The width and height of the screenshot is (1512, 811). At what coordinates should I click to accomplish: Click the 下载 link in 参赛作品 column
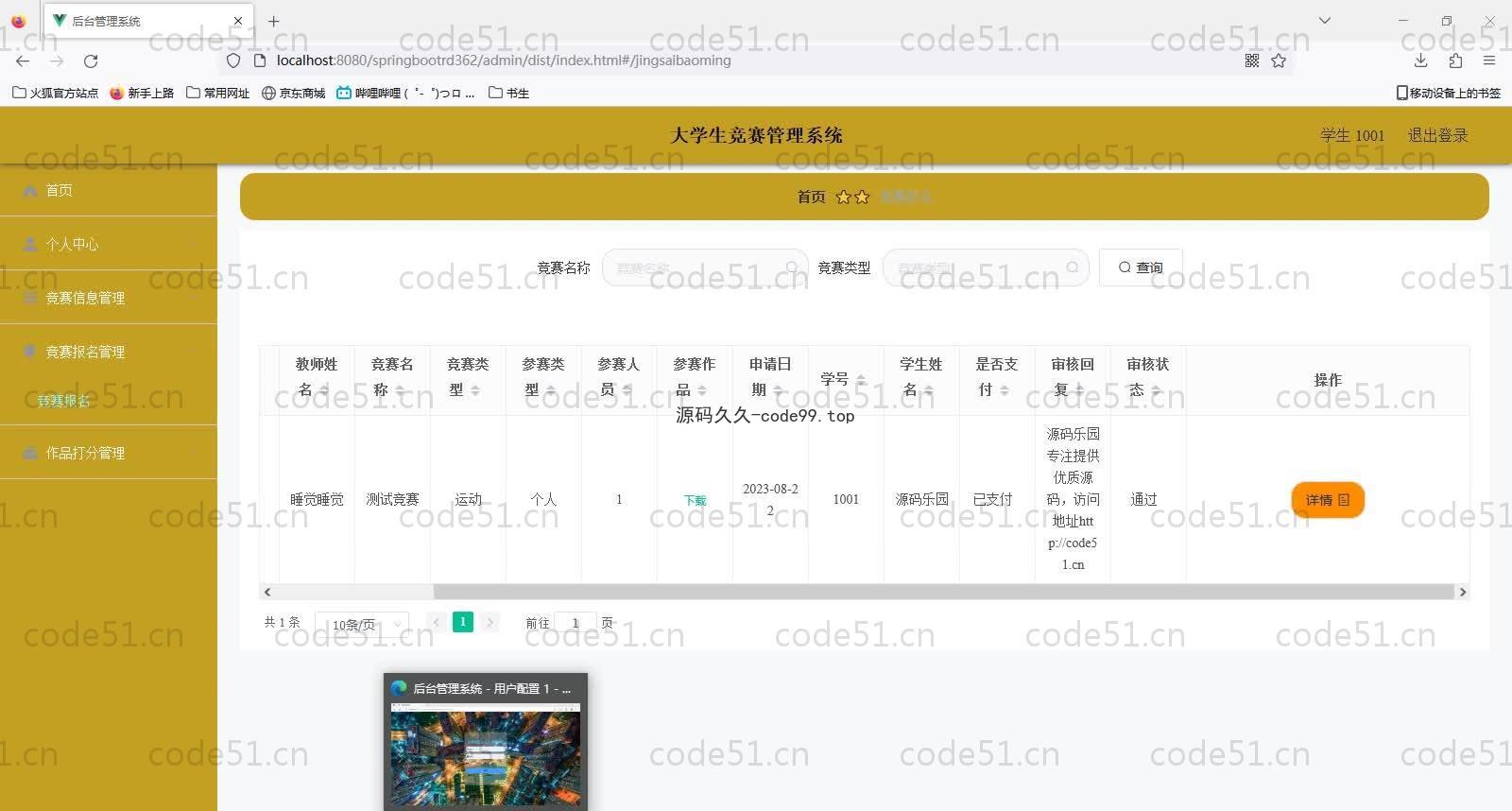[695, 500]
